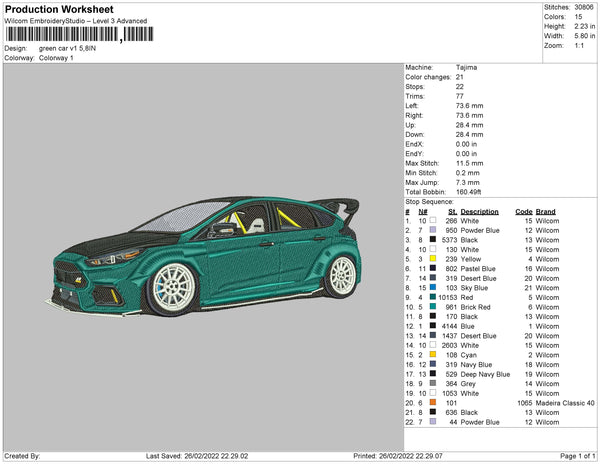Select the Code column header
This screenshot has width=600, height=464.
(x=523, y=212)
